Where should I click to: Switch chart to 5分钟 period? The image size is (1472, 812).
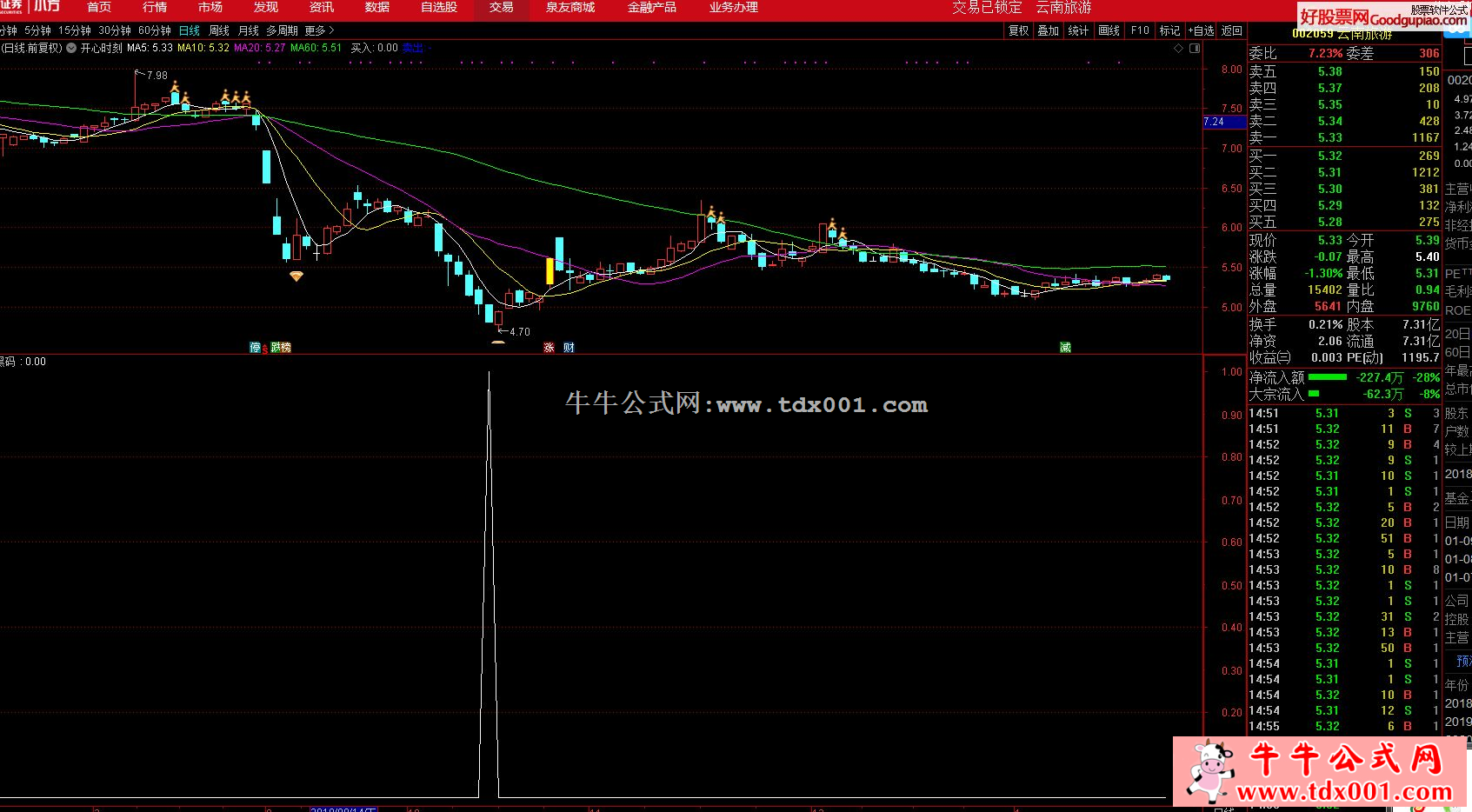click(37, 30)
